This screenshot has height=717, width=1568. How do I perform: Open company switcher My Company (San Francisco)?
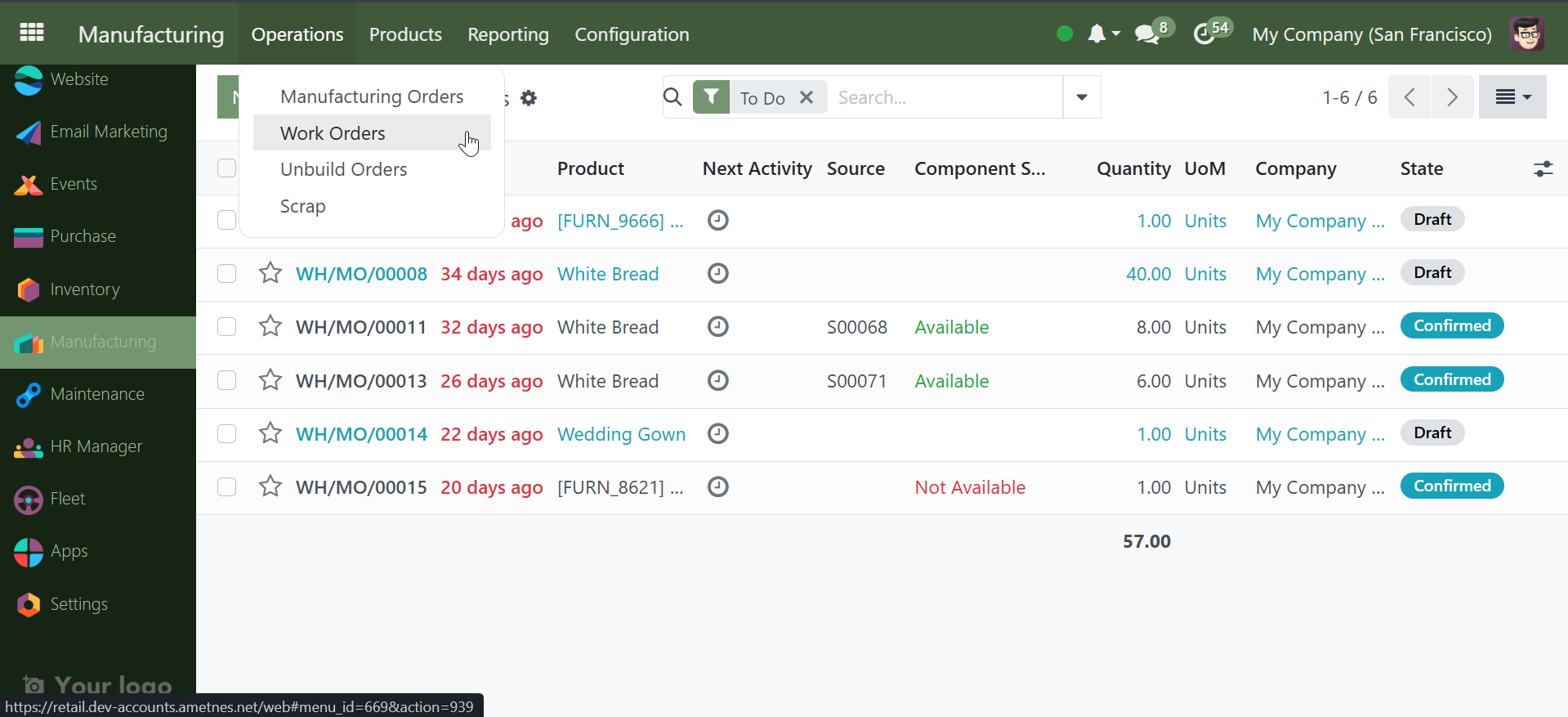pos(1372,34)
